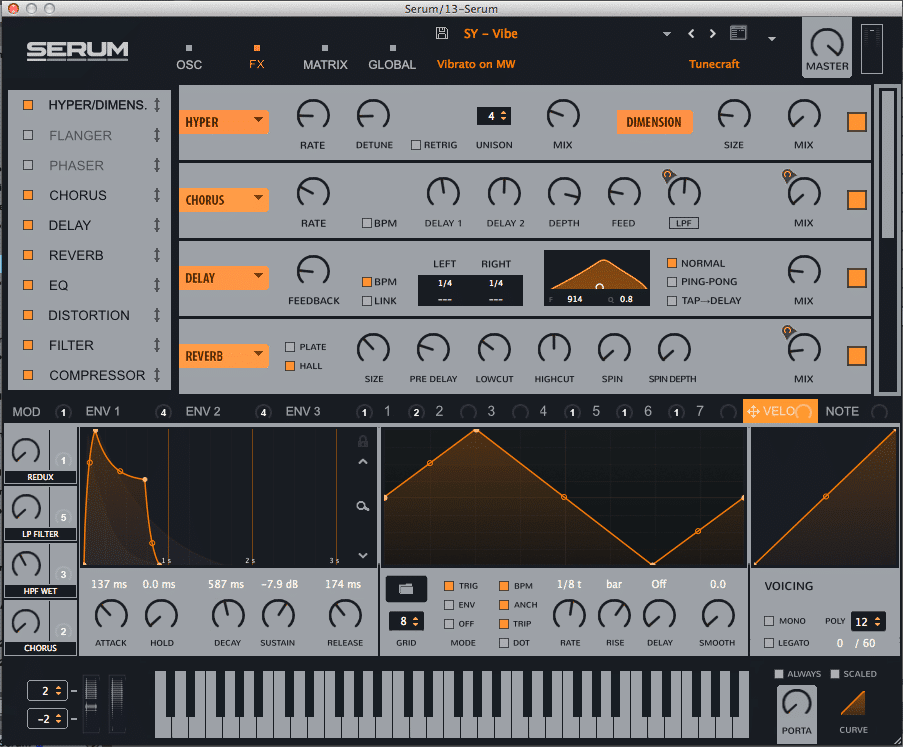Screen dimensions: 903x747
Task: Click the reorder arrows beside FLANGER
Action: click(x=157, y=135)
